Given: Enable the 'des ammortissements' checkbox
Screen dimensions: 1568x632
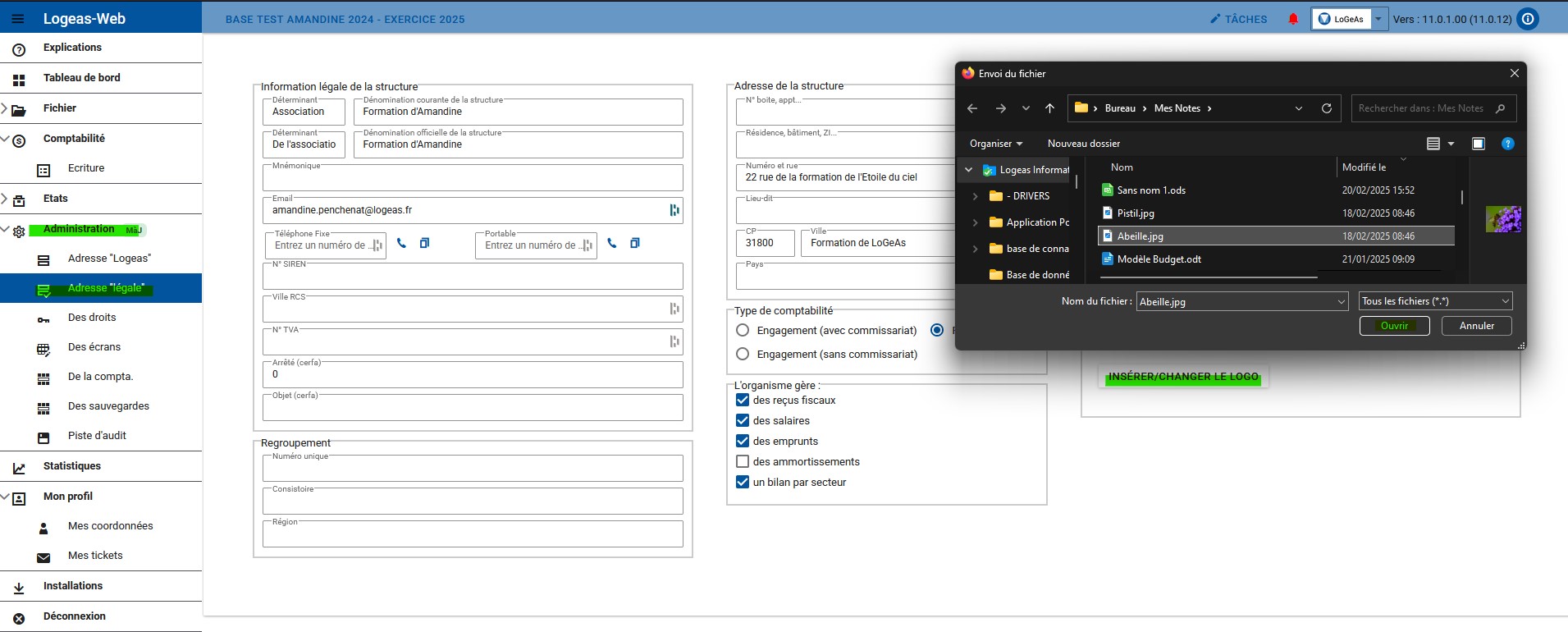Looking at the screenshot, I should 743,462.
